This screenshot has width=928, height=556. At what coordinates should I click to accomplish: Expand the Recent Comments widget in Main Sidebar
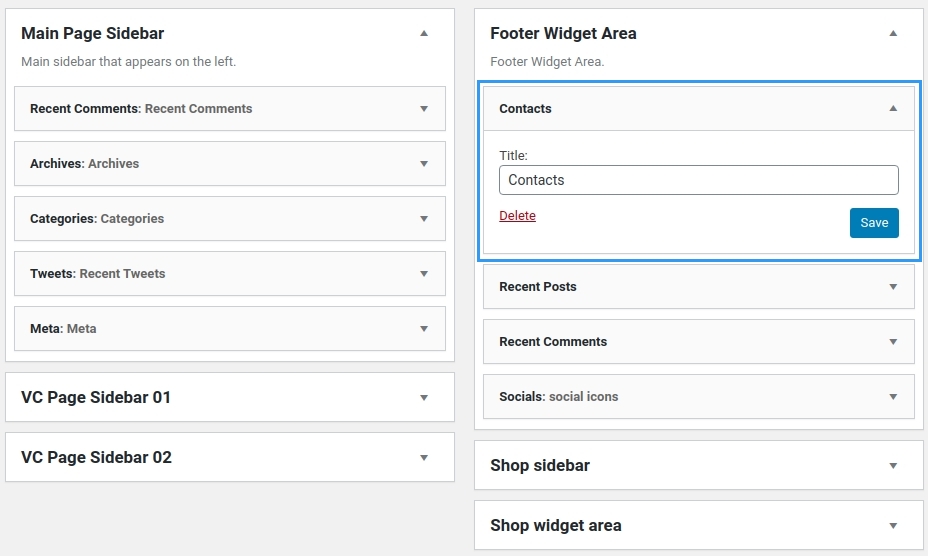[424, 109]
